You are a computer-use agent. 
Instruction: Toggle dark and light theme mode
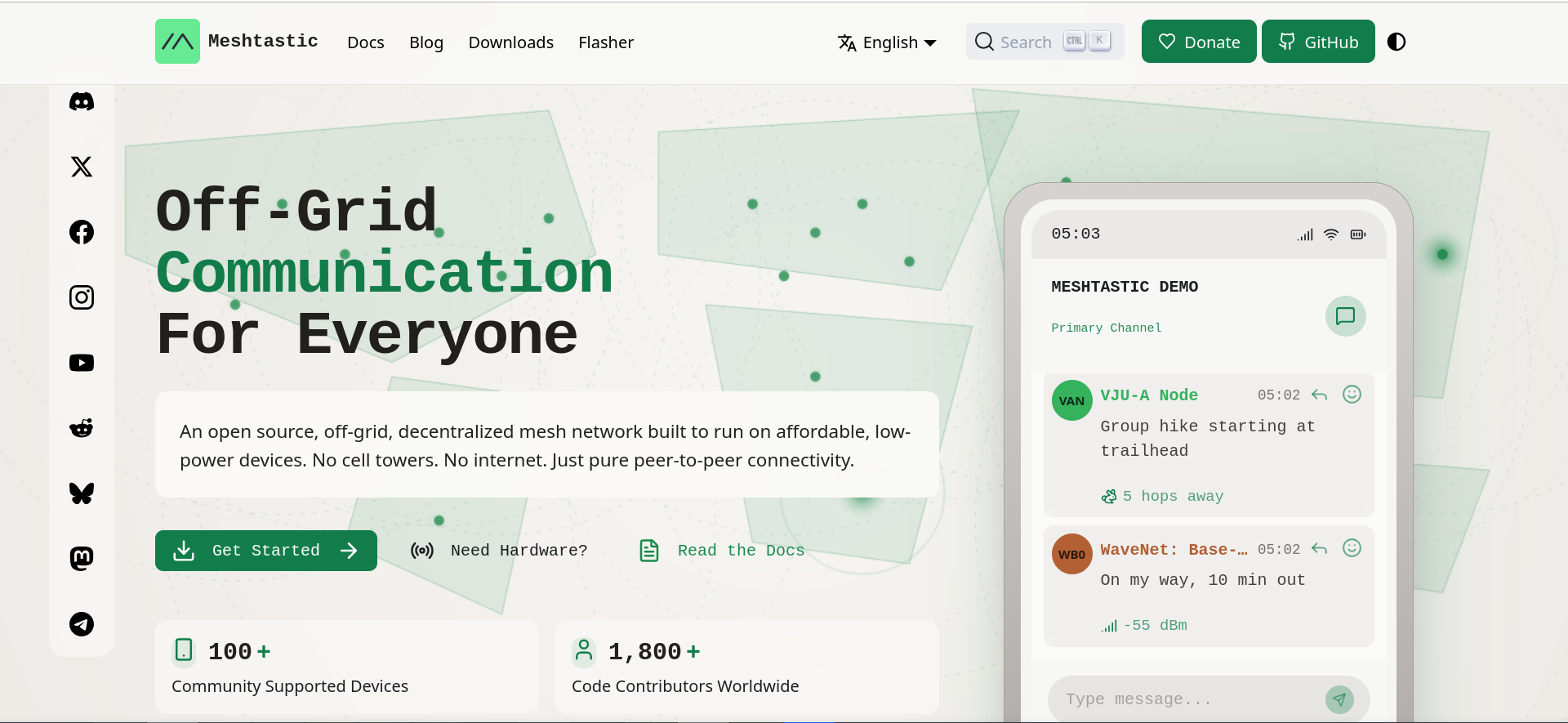click(1396, 42)
